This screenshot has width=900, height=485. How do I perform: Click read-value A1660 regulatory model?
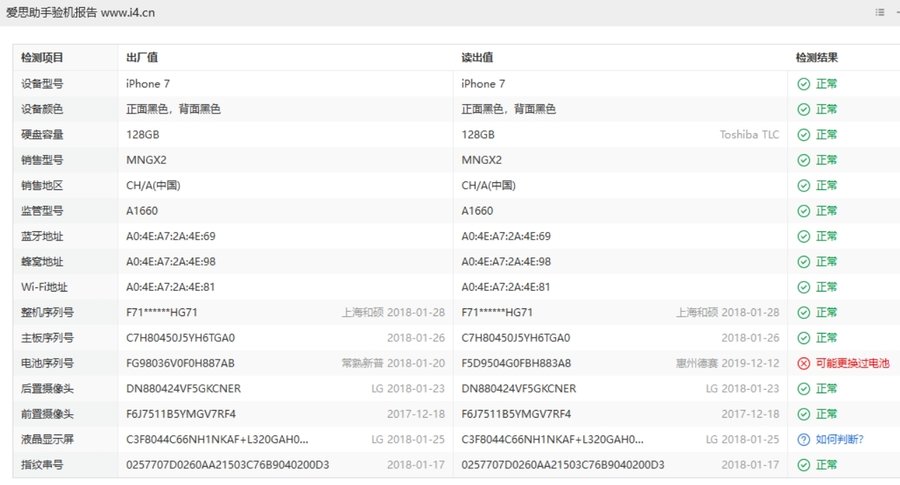coord(477,211)
